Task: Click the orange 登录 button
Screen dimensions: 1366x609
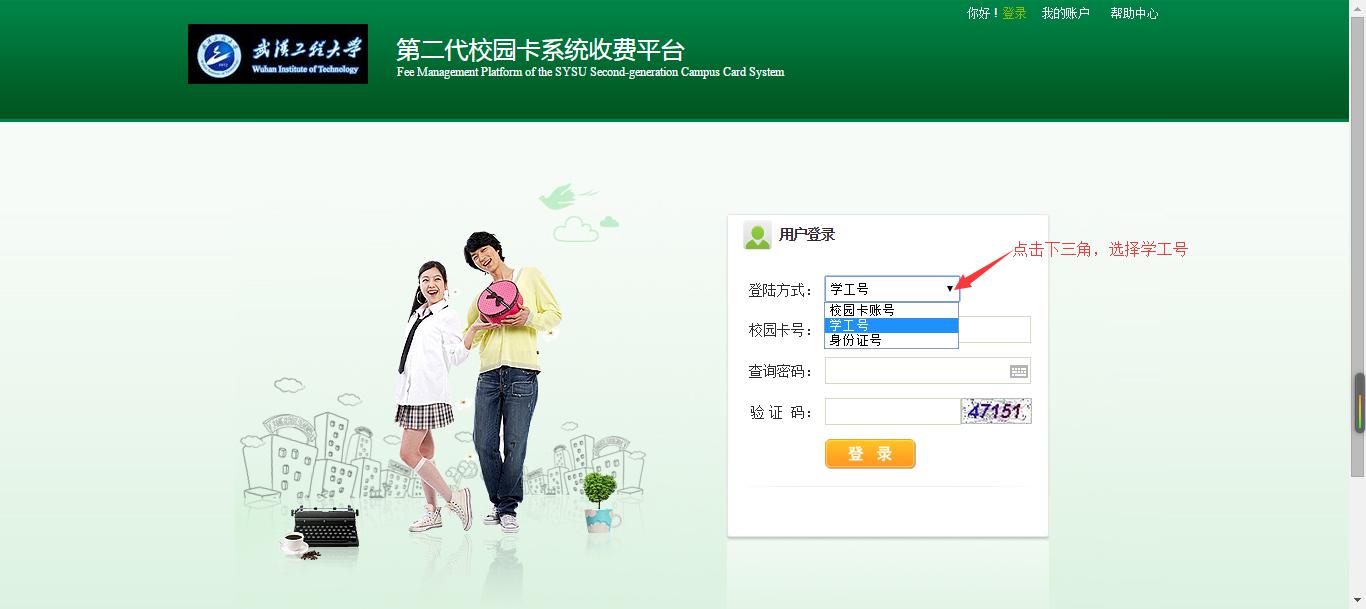Action: coord(870,454)
